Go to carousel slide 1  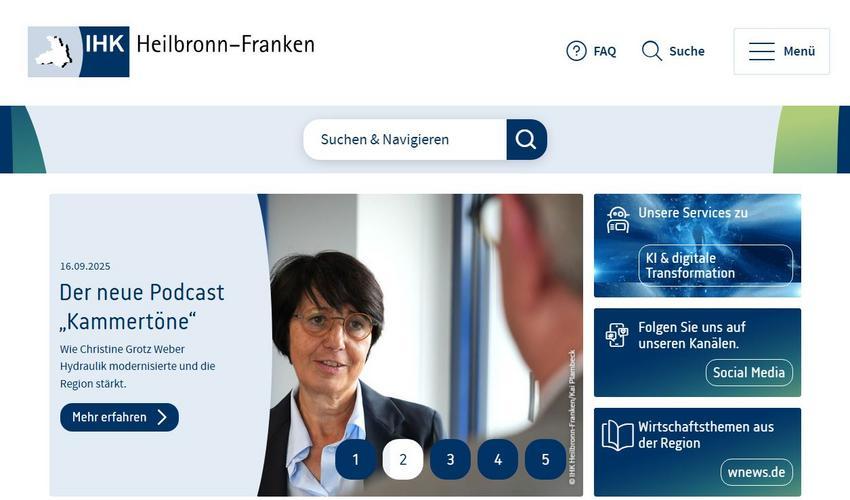point(356,459)
